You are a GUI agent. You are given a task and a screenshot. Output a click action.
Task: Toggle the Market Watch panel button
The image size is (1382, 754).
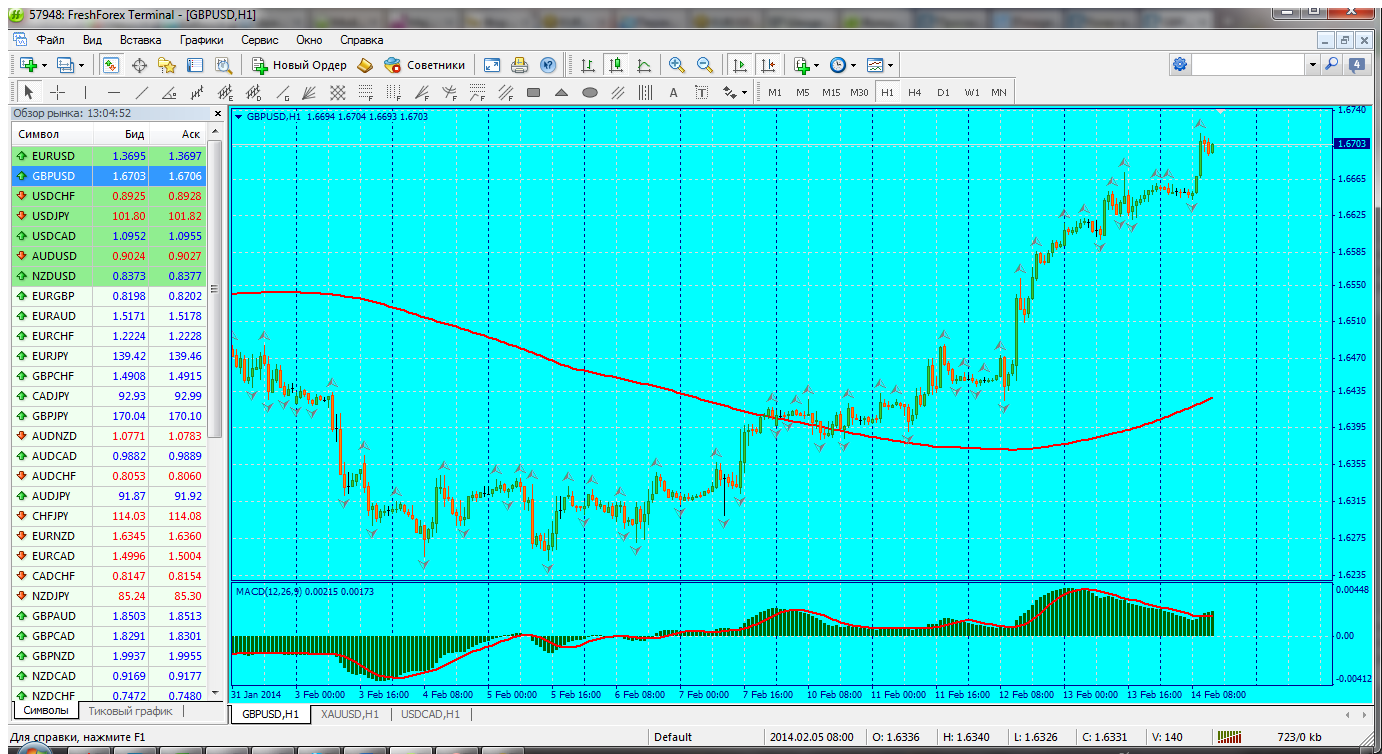pos(110,65)
